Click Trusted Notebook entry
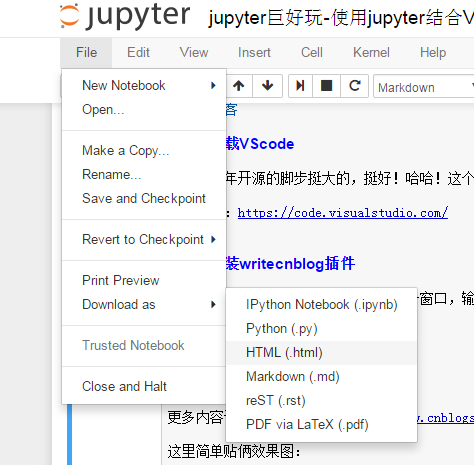474x465 pixels. click(x=144, y=346)
